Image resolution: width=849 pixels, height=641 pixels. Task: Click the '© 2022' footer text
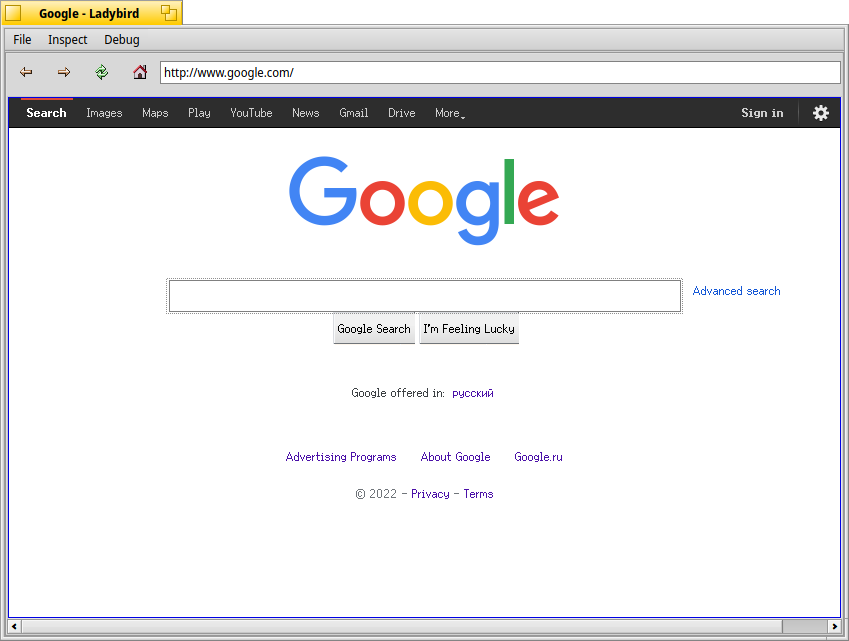click(x=376, y=494)
